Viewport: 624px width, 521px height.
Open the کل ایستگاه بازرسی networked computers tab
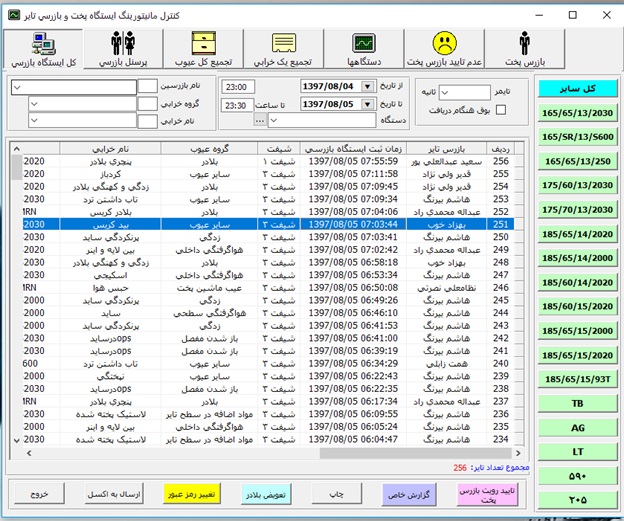pyautogui.click(x=43, y=49)
